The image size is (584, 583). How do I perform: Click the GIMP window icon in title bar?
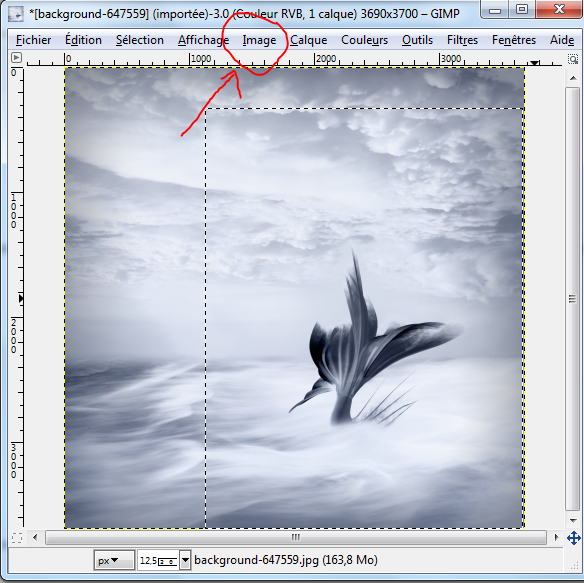(16, 14)
